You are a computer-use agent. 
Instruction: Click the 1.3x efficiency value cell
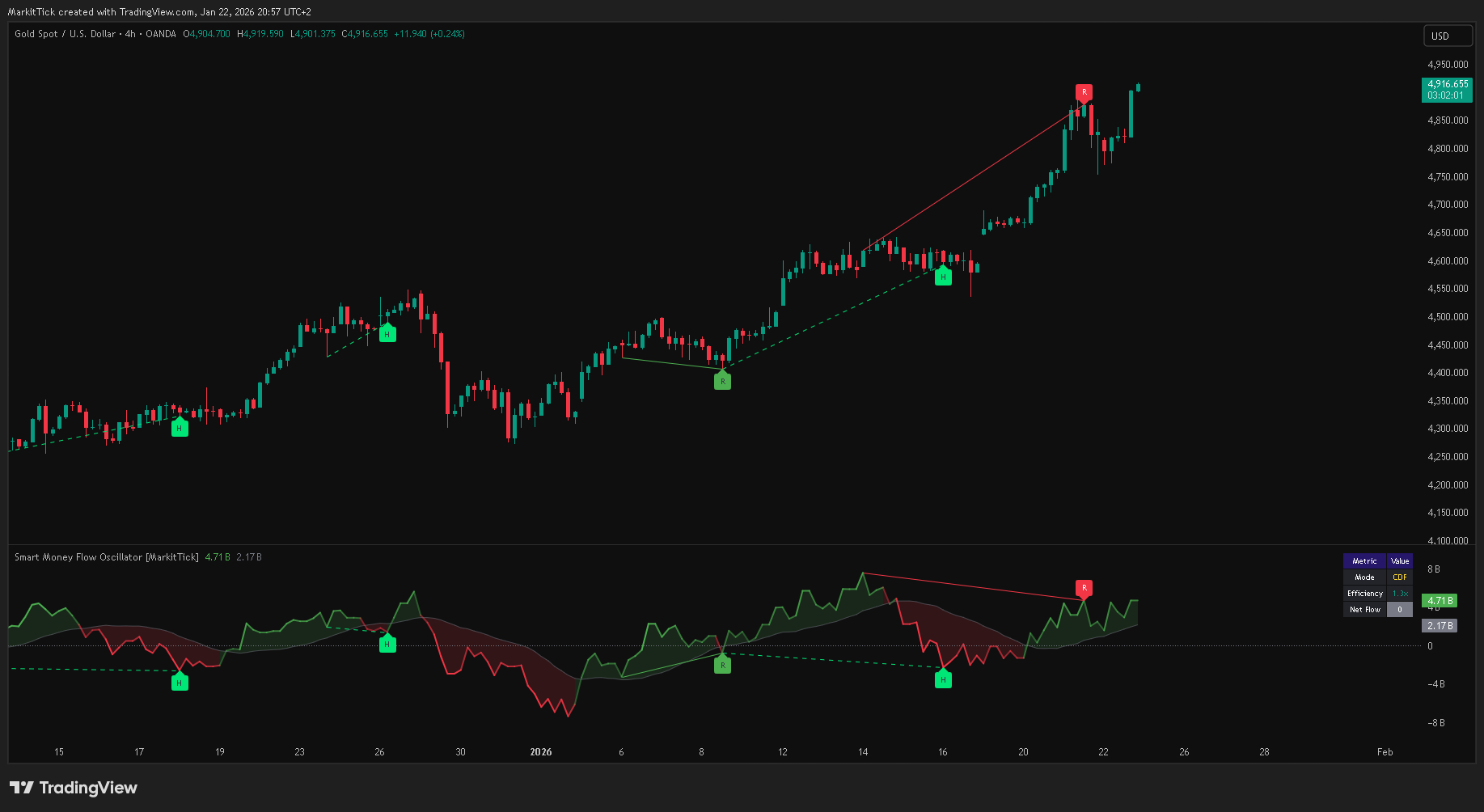click(x=1400, y=594)
